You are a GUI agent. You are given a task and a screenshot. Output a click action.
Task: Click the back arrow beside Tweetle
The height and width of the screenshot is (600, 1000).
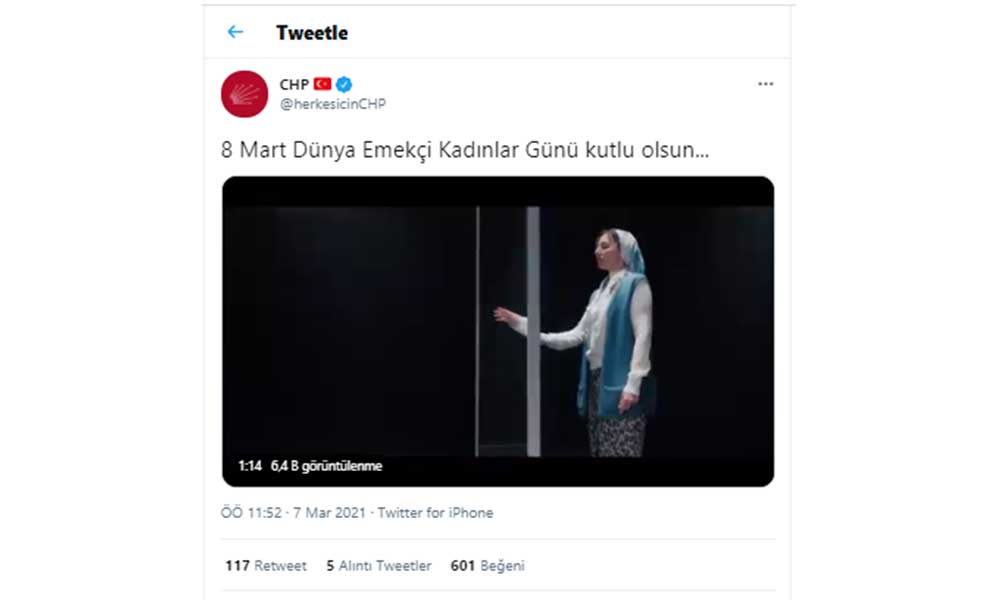pyautogui.click(x=235, y=32)
